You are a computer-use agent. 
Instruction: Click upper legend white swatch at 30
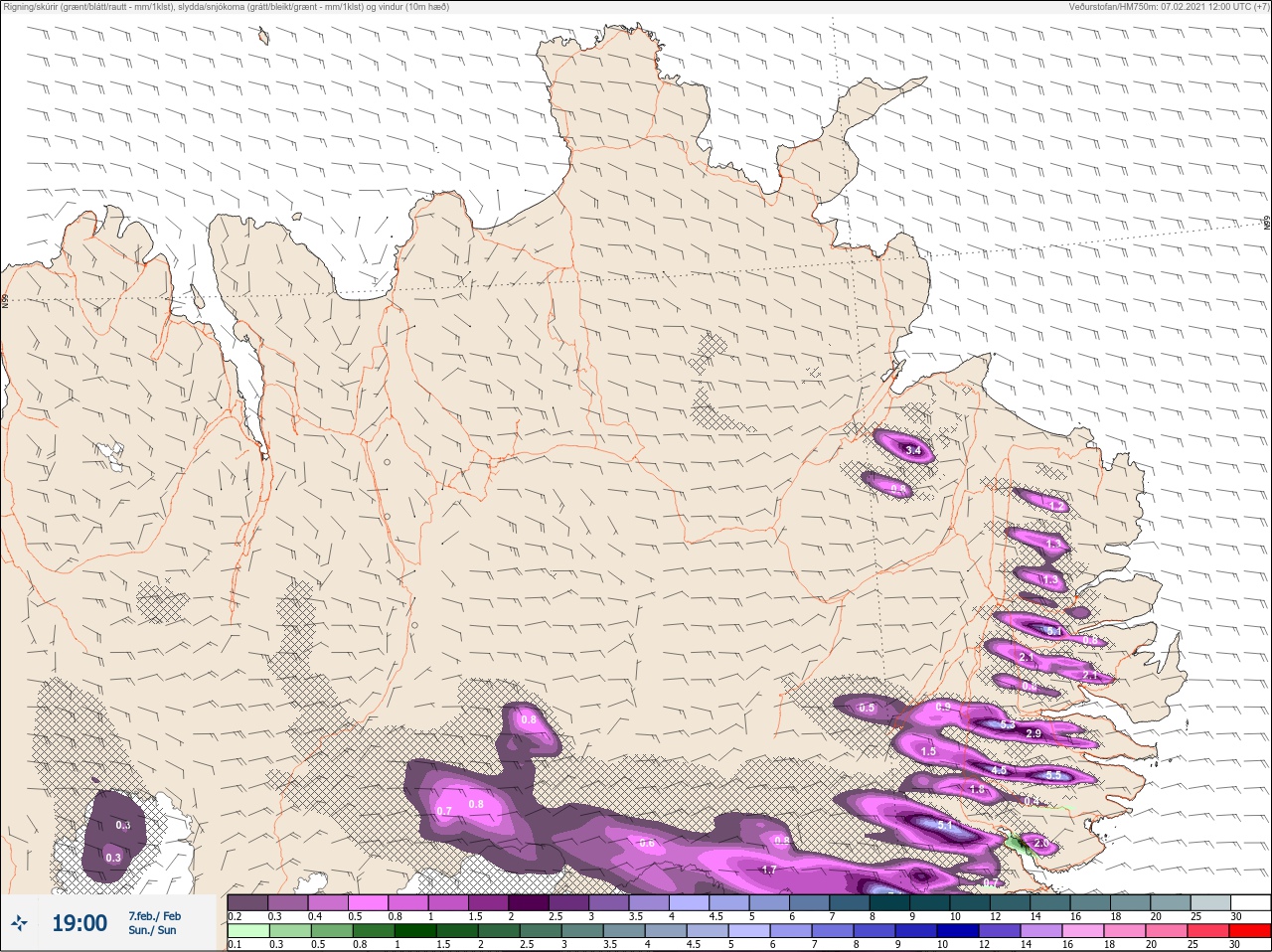pyautogui.click(x=1251, y=902)
